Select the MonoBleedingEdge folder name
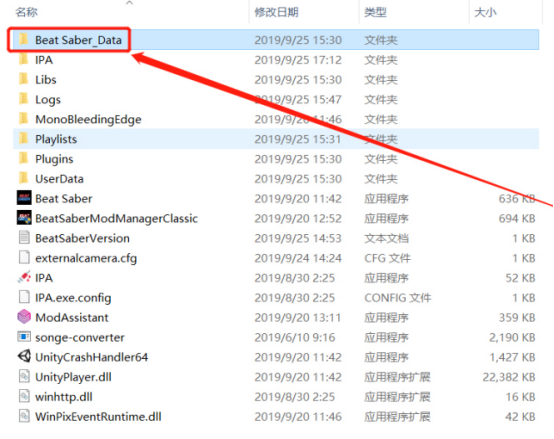Image resolution: width=554 pixels, height=439 pixels. pyautogui.click(x=88, y=119)
